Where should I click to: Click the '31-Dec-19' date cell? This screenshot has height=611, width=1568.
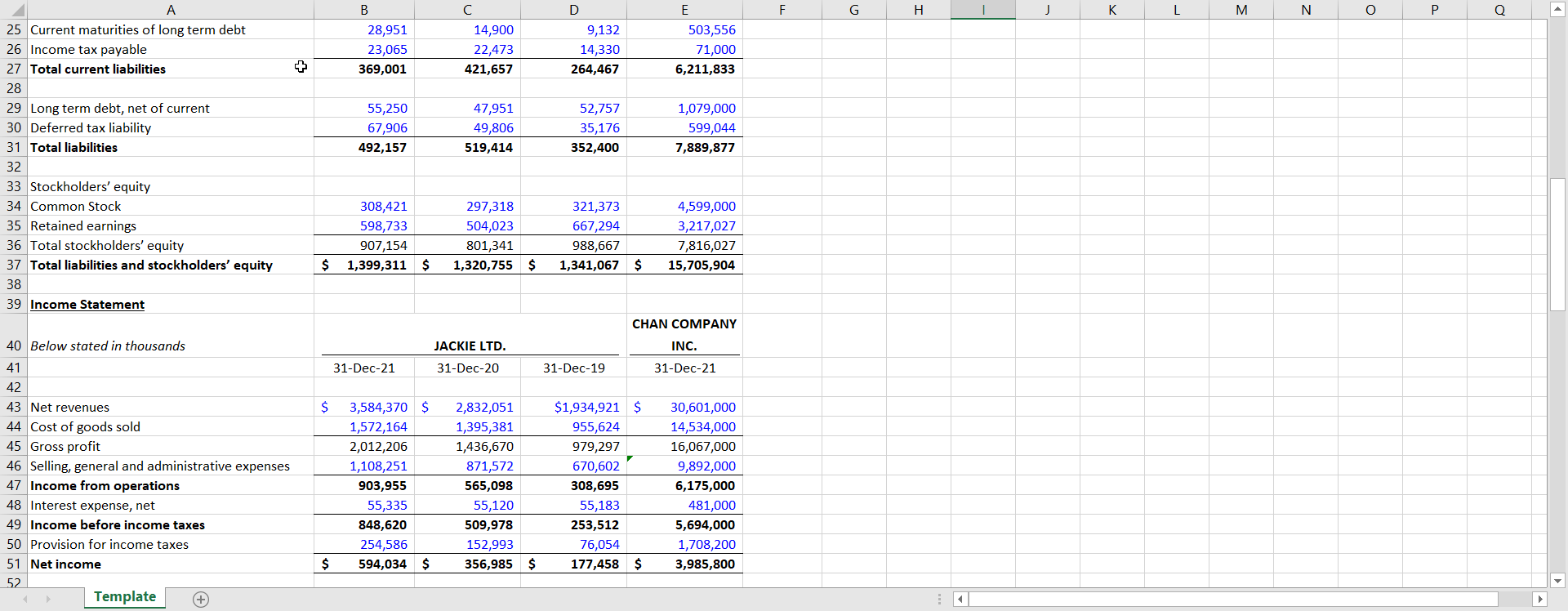[574, 368]
